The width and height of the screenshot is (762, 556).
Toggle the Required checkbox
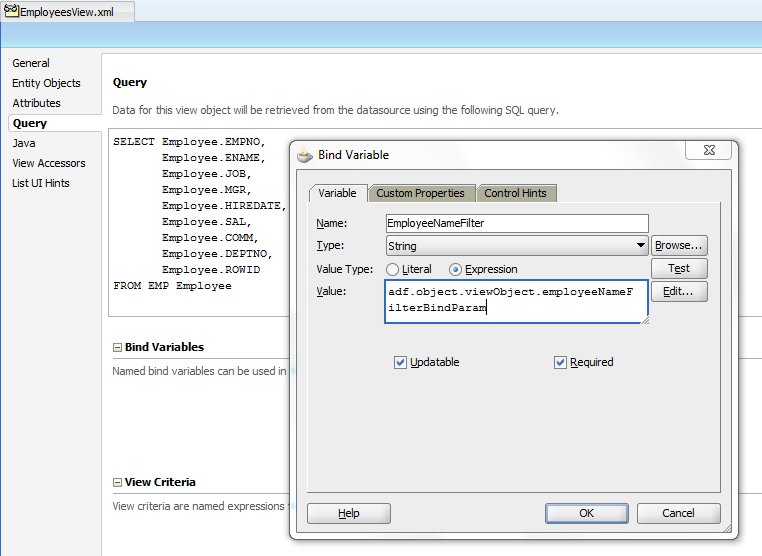[560, 362]
